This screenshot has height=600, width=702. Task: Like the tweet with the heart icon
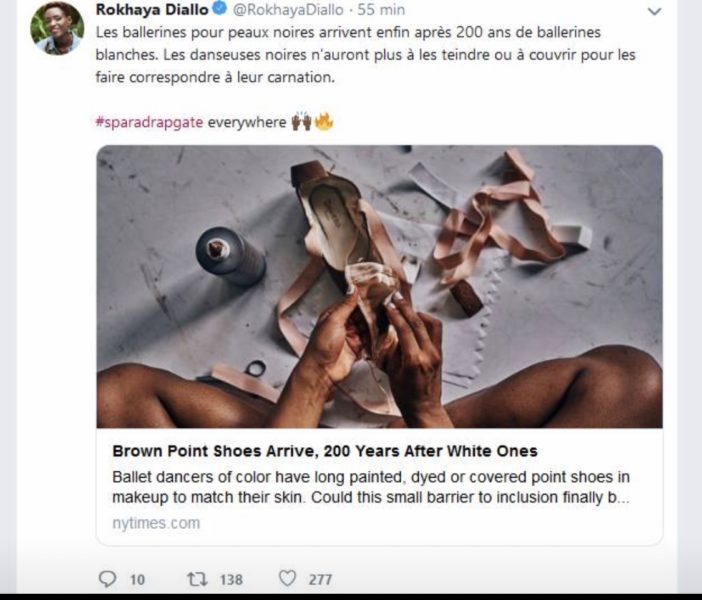coord(287,578)
